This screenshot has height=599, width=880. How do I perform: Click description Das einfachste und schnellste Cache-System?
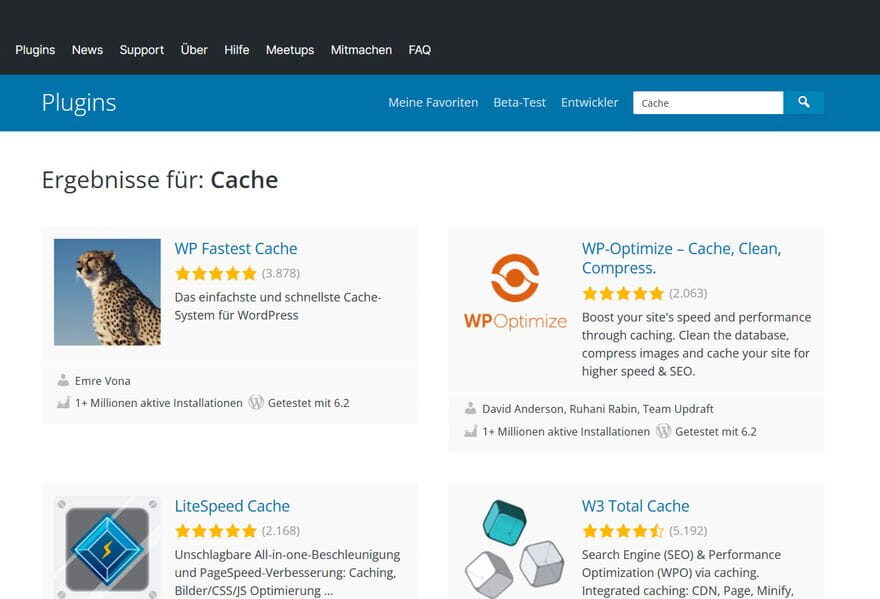278,306
